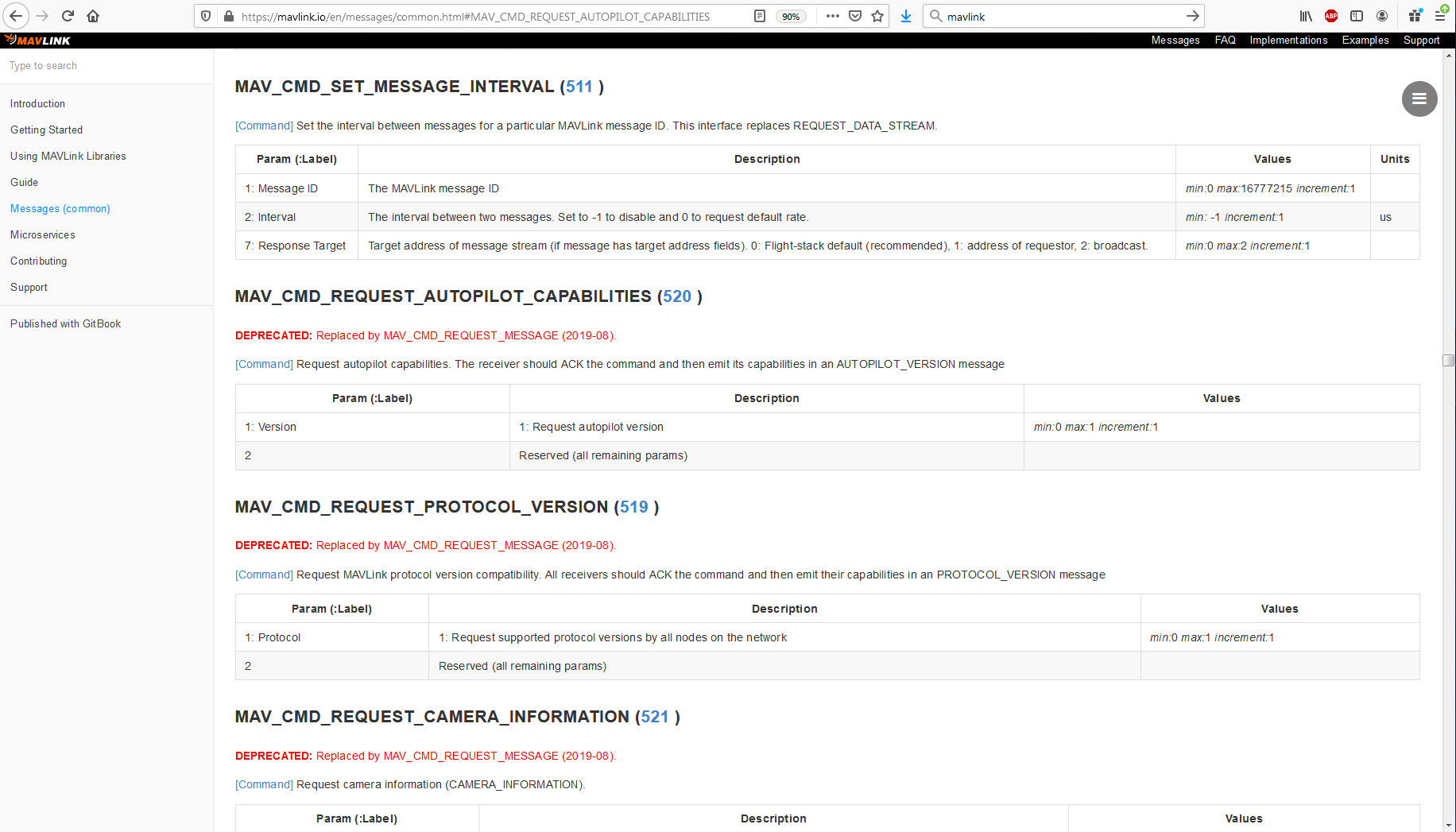The height and width of the screenshot is (832, 1456).
Task: Open the page actions ellipsis menu
Action: click(833, 16)
